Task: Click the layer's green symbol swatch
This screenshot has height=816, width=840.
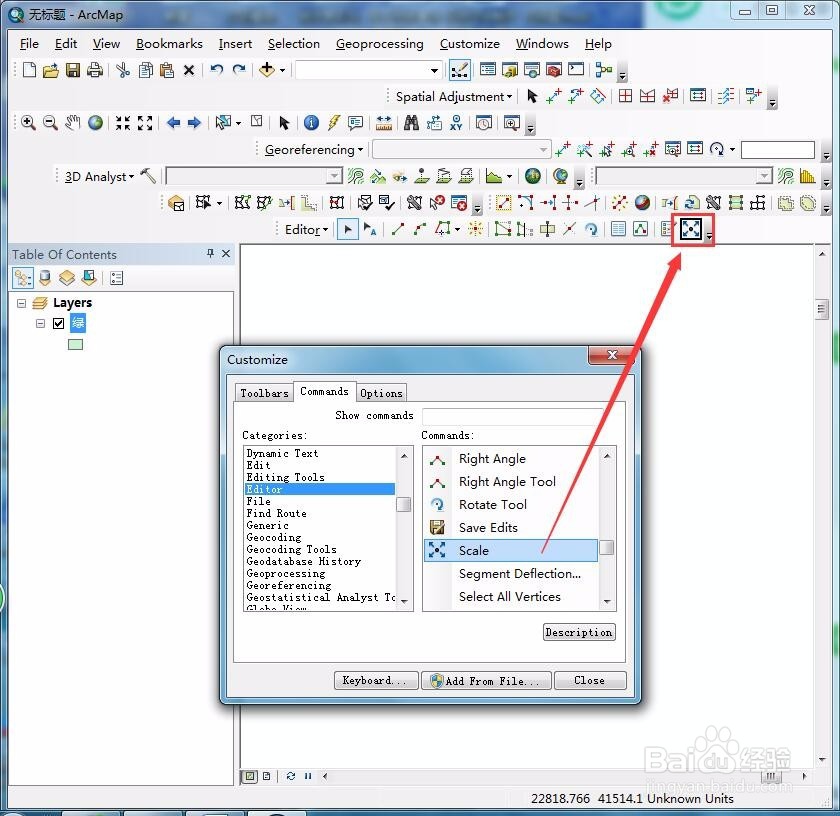Action: 76,344
